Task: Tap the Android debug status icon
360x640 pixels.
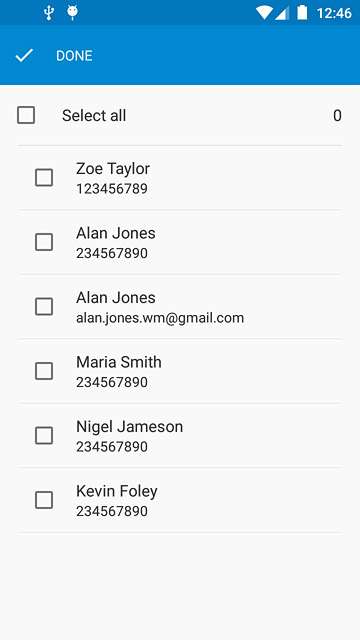Action: click(73, 13)
